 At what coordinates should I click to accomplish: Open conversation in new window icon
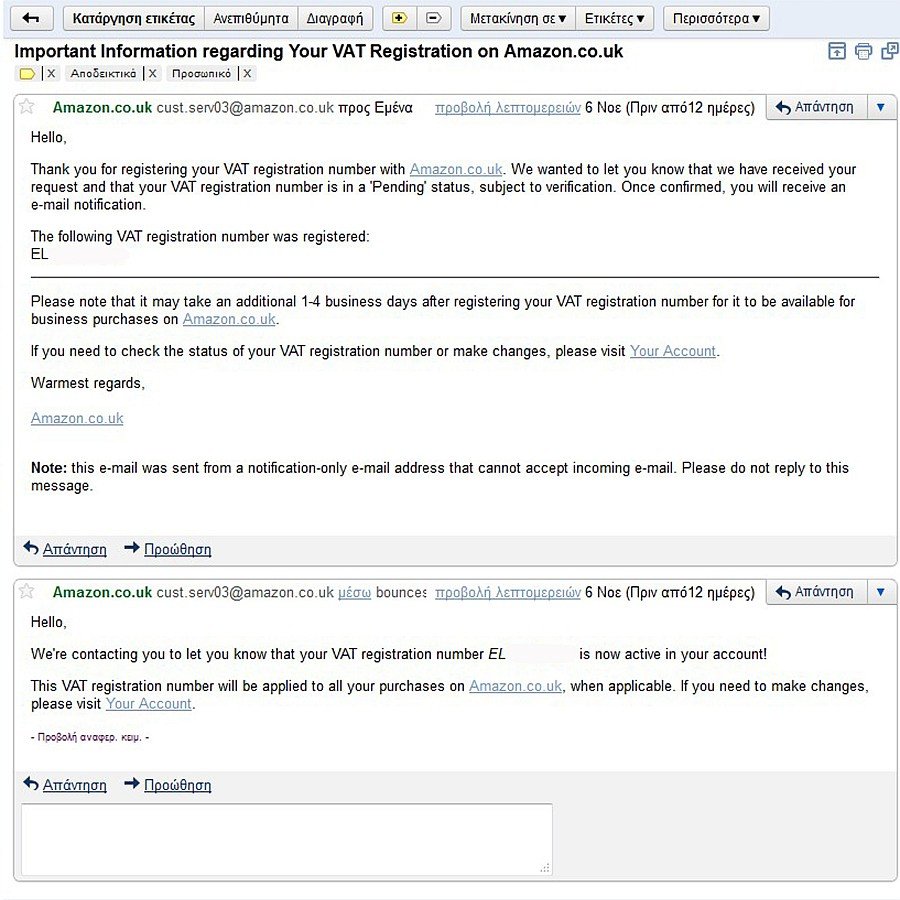pyautogui.click(x=889, y=51)
